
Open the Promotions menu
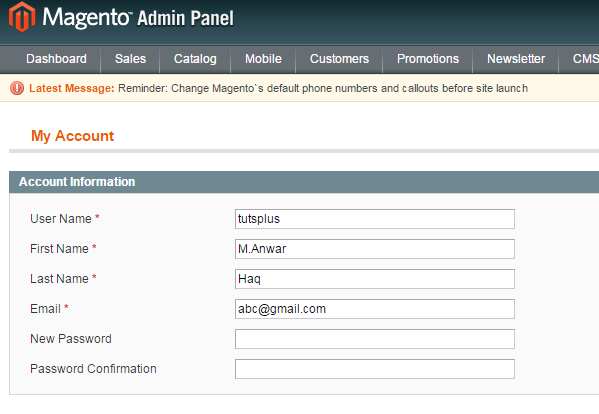click(428, 59)
